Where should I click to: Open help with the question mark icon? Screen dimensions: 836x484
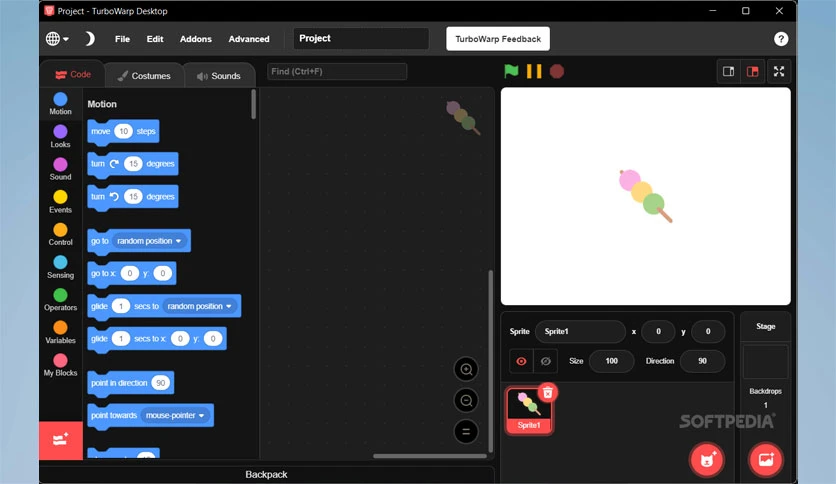tap(781, 39)
